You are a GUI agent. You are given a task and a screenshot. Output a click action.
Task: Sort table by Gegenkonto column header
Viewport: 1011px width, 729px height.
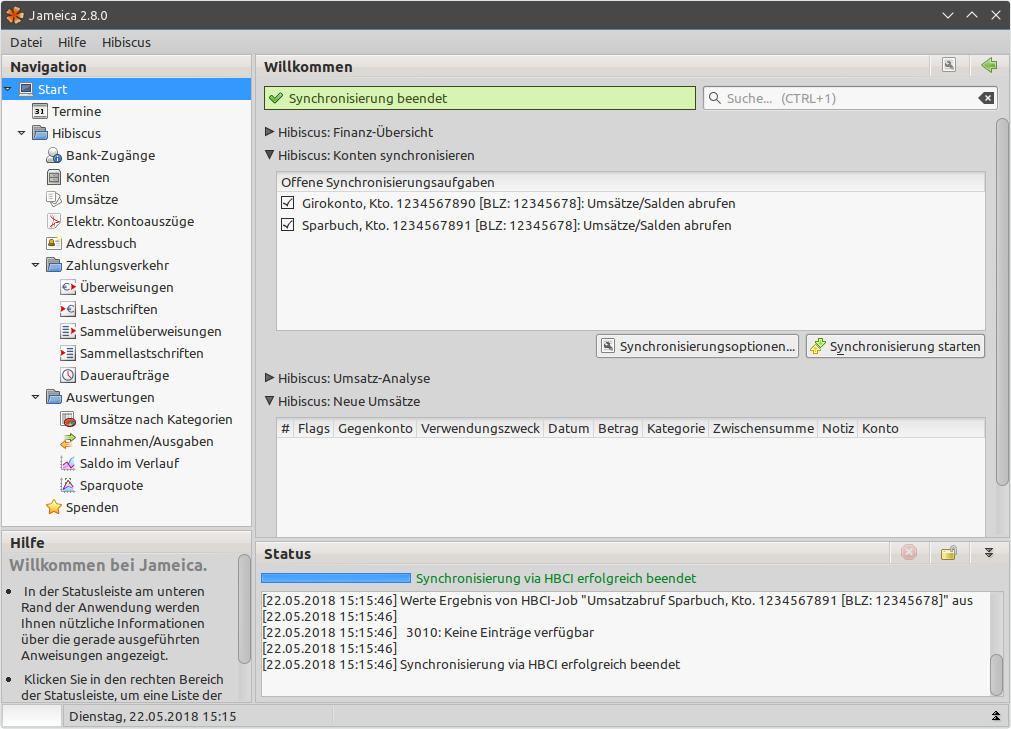[x=375, y=428]
